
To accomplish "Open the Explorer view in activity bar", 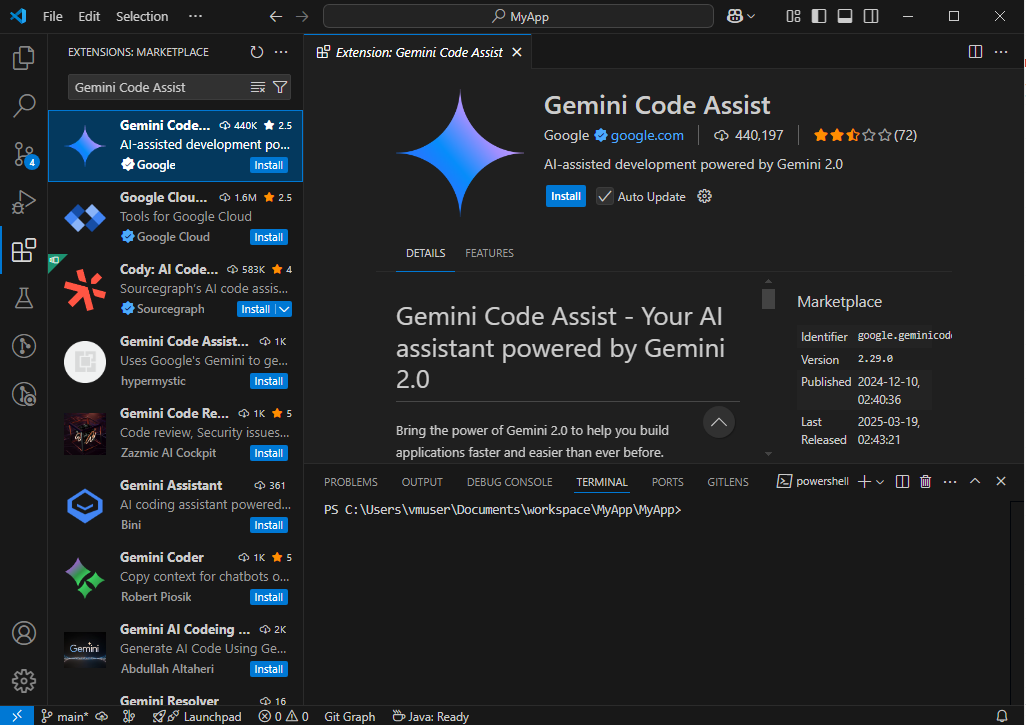I will click(x=24, y=58).
